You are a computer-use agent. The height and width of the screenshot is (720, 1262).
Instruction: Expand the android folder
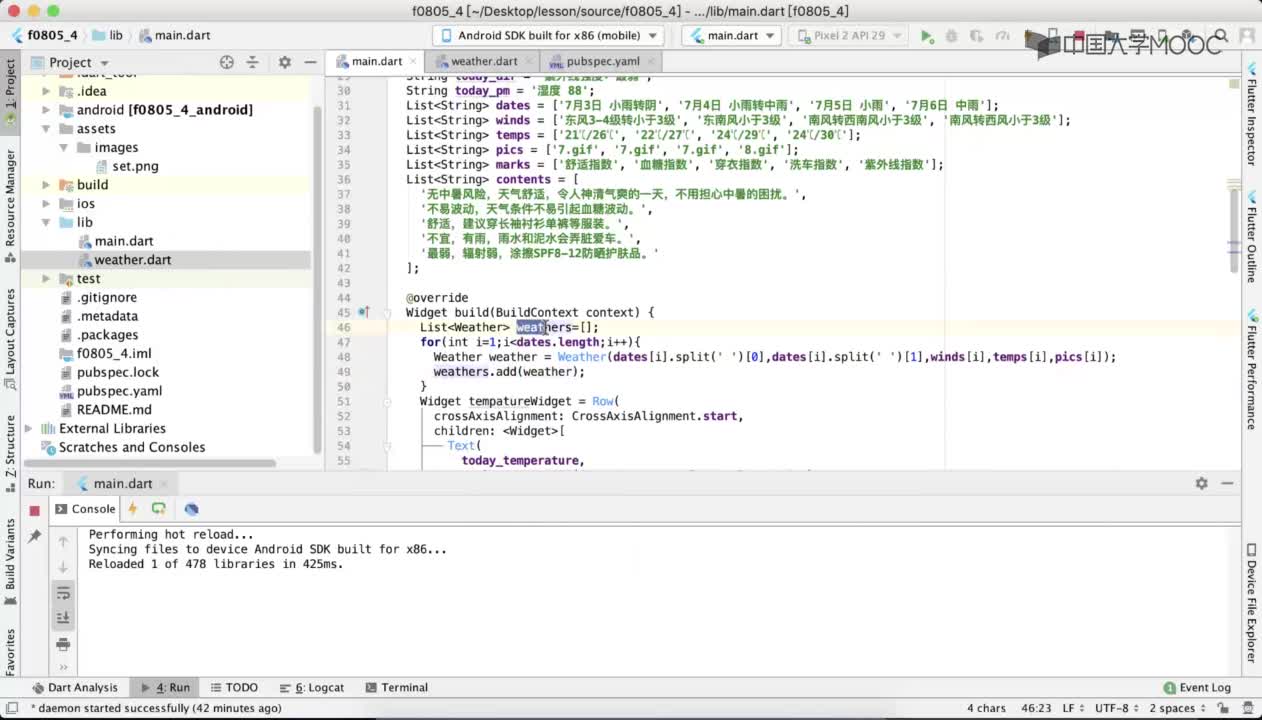point(46,110)
